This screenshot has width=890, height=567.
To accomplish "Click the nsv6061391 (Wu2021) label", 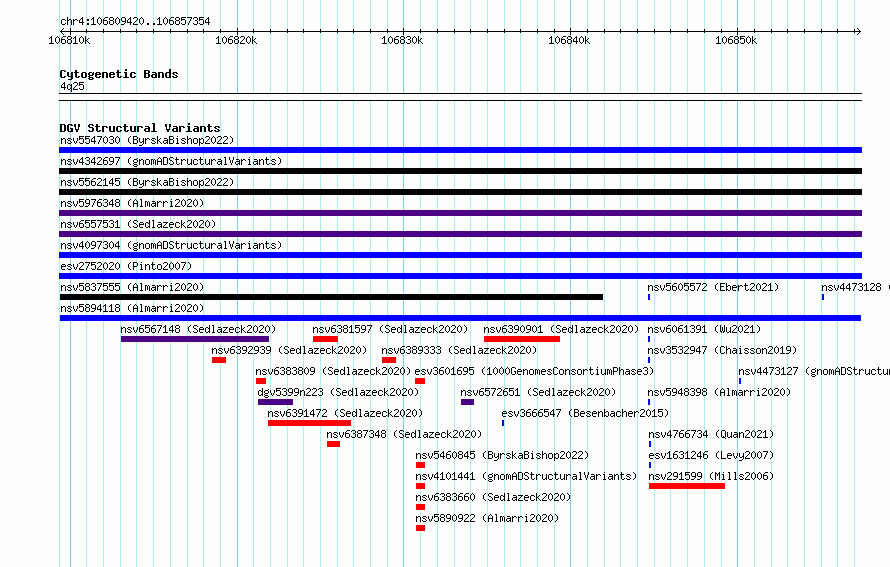I will click(704, 329).
